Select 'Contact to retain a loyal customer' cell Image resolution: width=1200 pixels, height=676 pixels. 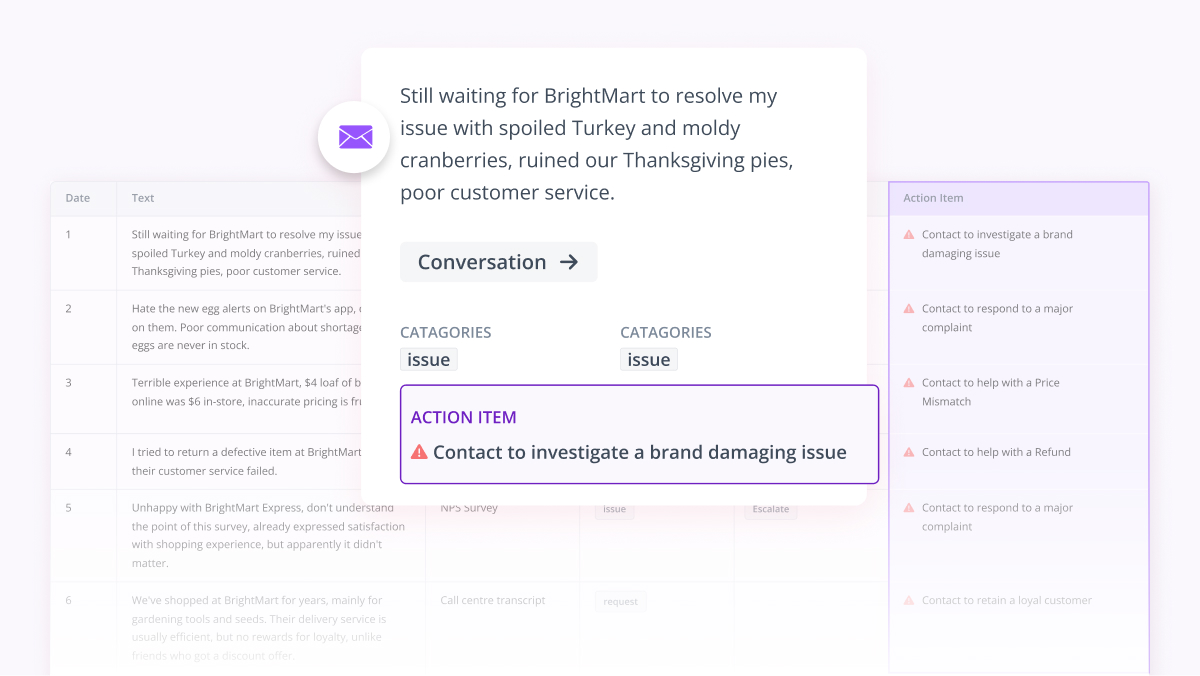1007,600
